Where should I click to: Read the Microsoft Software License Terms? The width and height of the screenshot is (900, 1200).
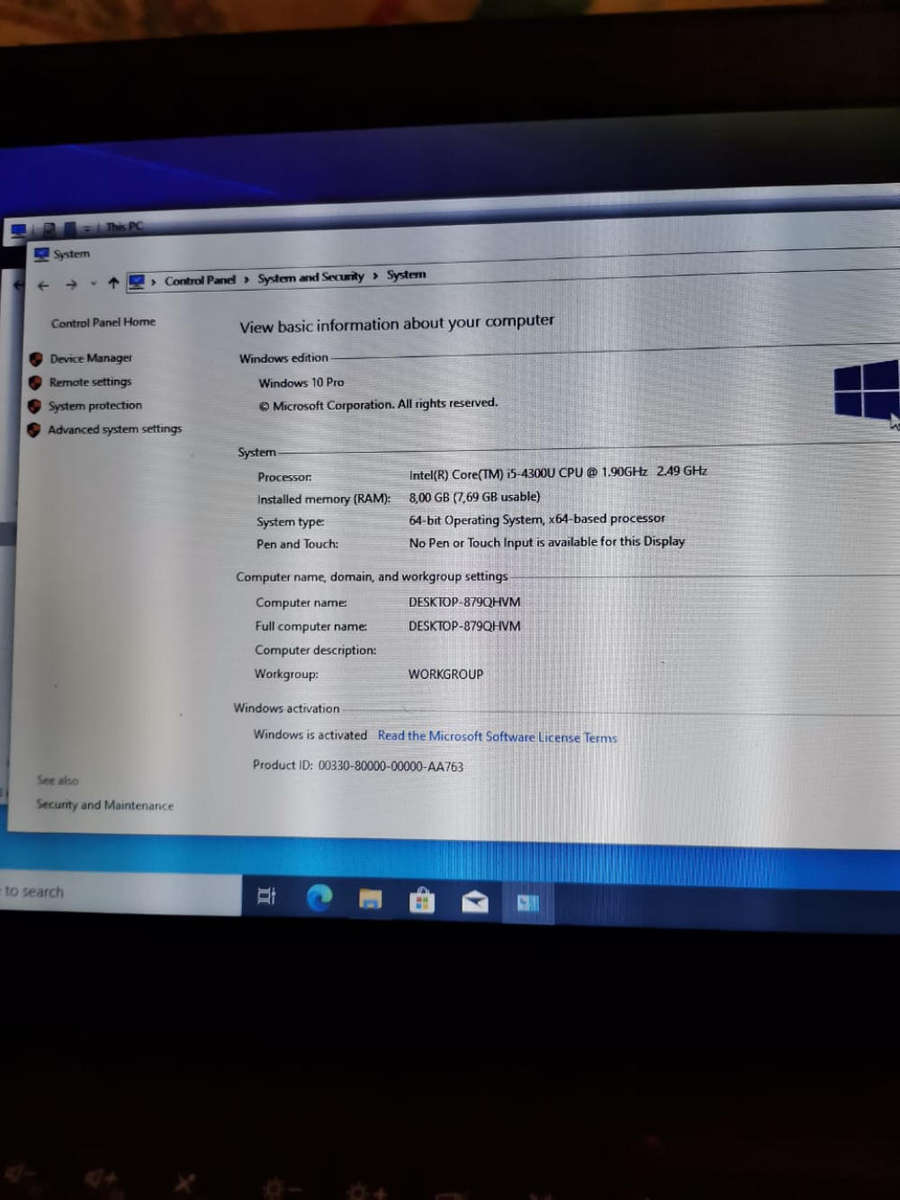point(497,737)
